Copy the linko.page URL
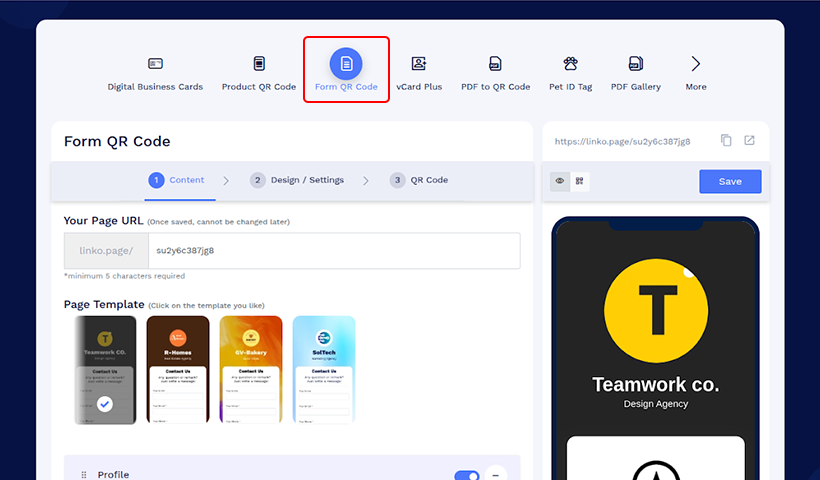Image resolution: width=820 pixels, height=480 pixels. pos(727,141)
